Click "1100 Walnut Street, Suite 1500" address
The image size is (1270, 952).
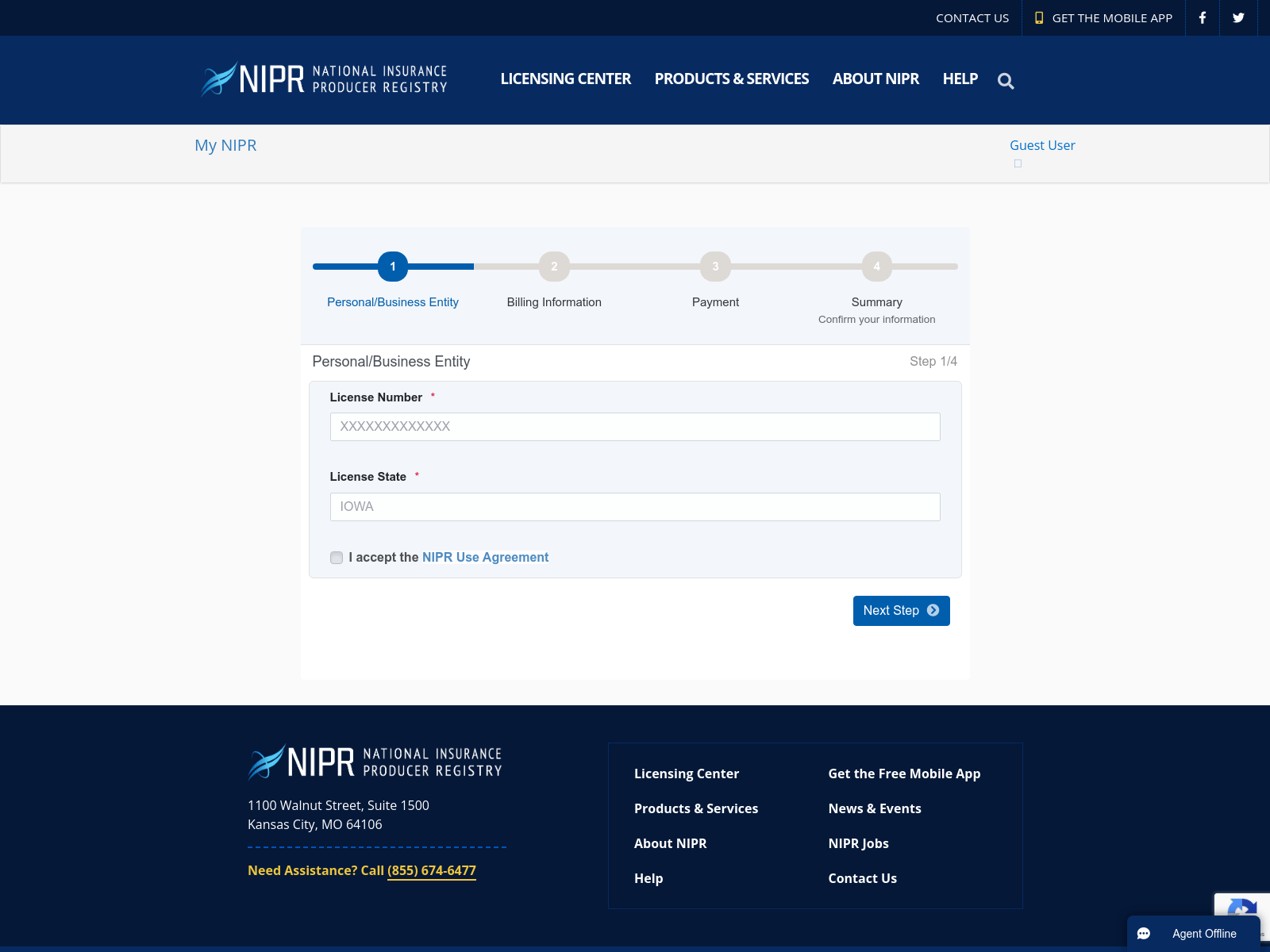[338, 805]
